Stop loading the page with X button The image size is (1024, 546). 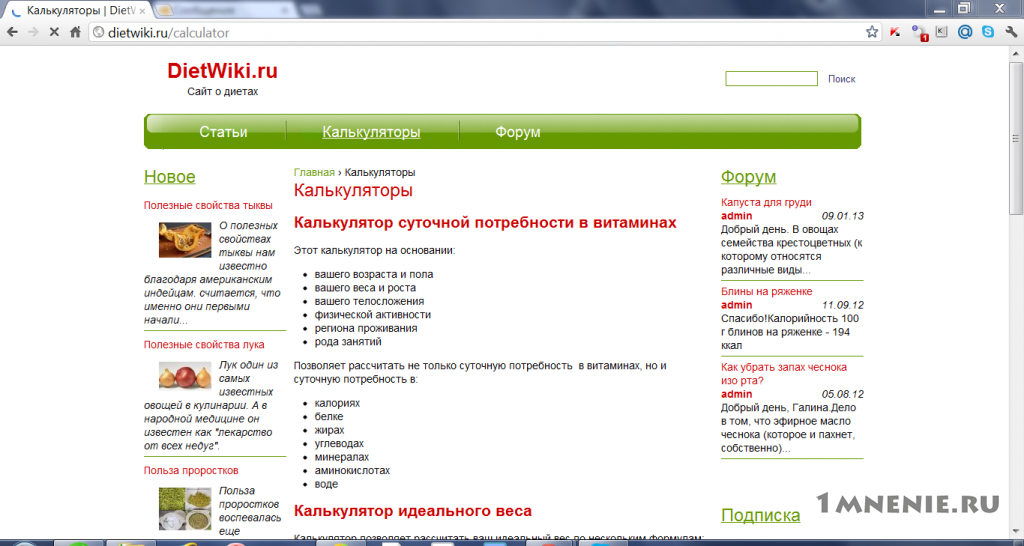(54, 32)
